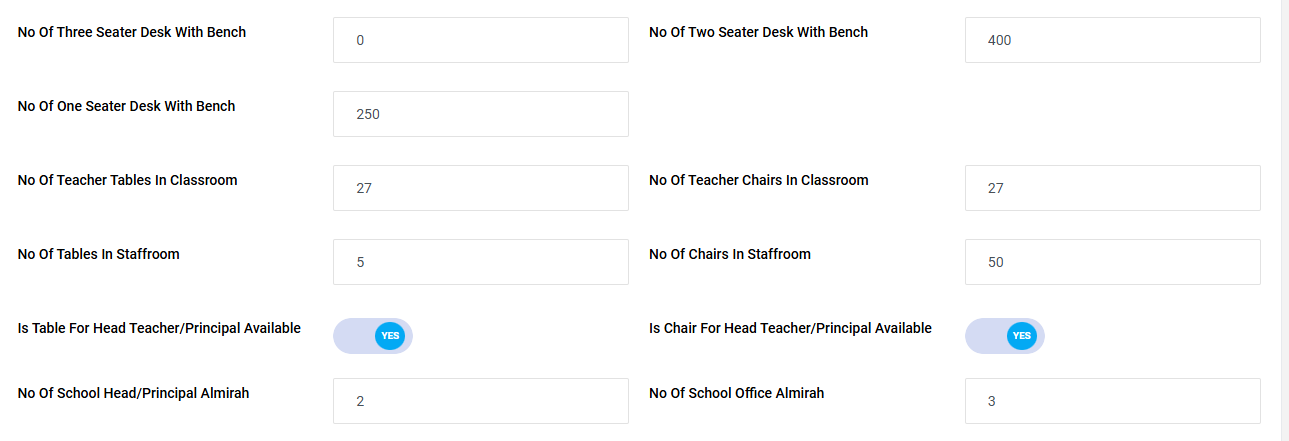Click the 'No Of School Office Almirah' label text

click(737, 393)
